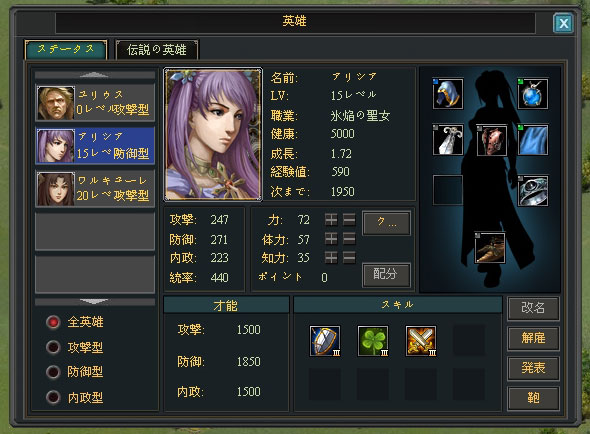The width and height of the screenshot is (590, 434).
Task: Click the red chest armor equipment icon
Action: click(491, 140)
